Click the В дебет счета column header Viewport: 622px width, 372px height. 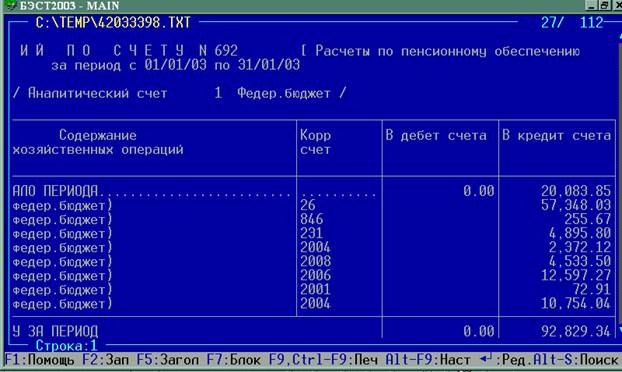(x=436, y=136)
